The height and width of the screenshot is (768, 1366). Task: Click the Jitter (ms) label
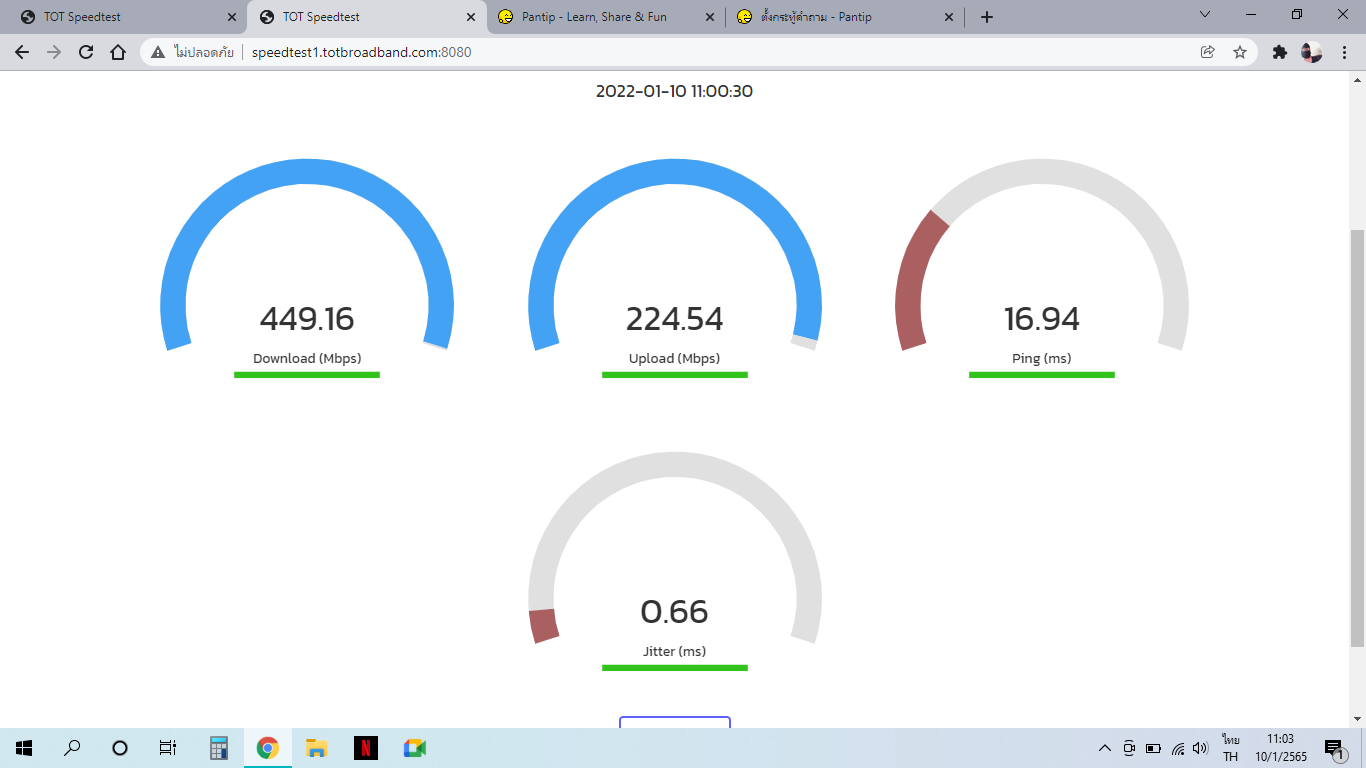click(x=675, y=651)
